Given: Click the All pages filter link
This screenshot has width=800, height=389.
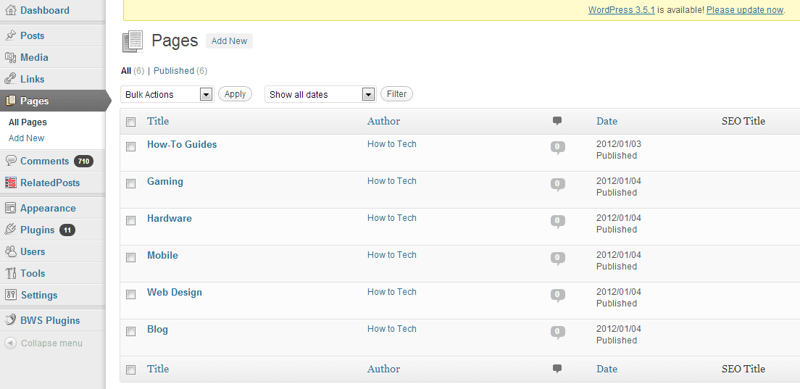Looking at the screenshot, I should [x=126, y=71].
